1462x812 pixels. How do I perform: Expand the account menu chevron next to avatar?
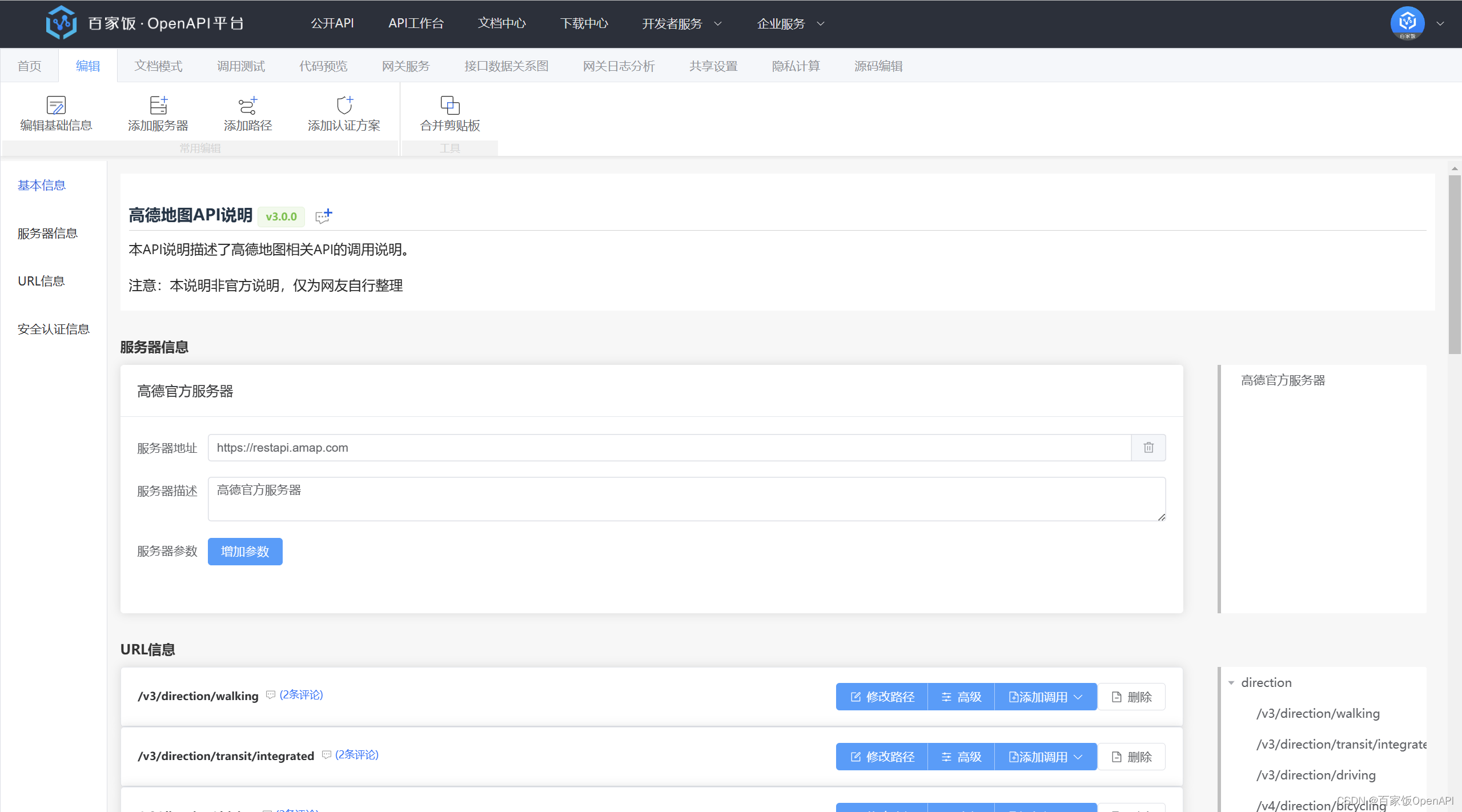[x=1440, y=23]
